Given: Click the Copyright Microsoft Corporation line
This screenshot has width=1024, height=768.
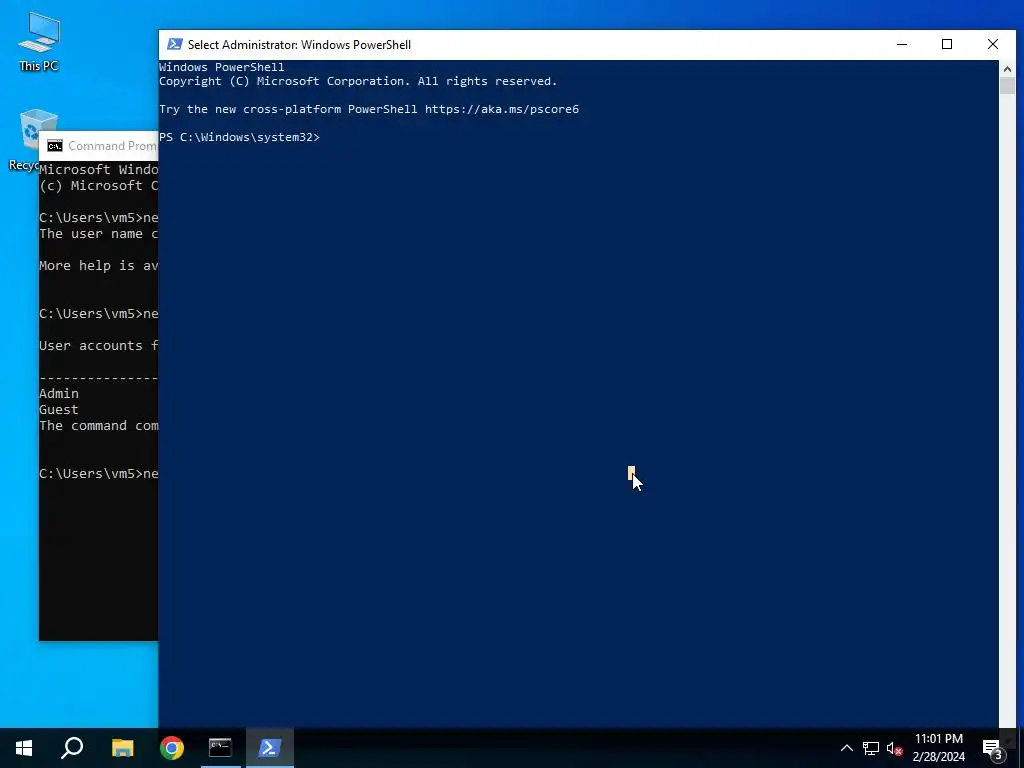Looking at the screenshot, I should point(358,81).
